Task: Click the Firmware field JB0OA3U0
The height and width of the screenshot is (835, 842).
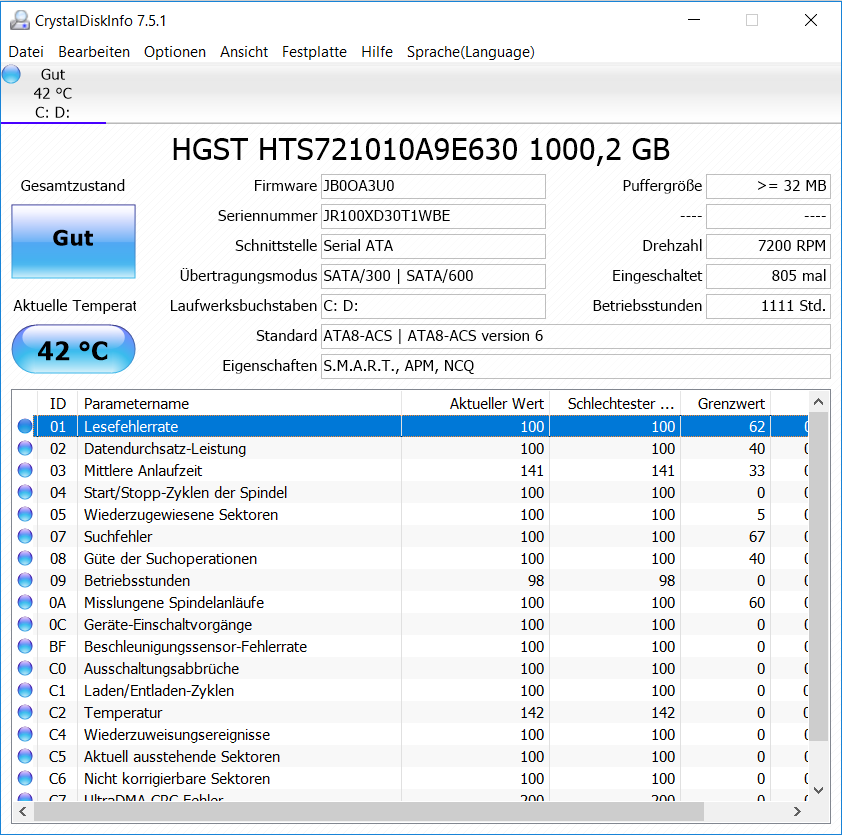Action: click(x=433, y=186)
